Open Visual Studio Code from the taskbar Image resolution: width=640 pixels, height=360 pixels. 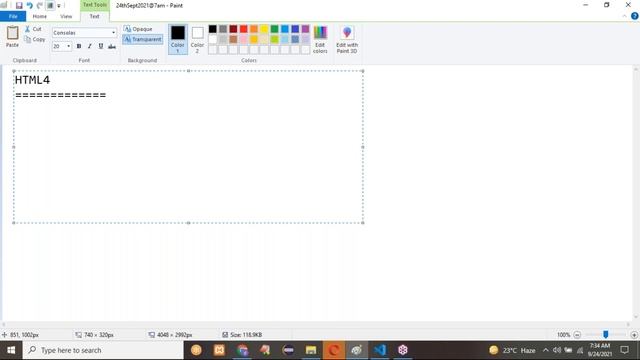[380, 350]
